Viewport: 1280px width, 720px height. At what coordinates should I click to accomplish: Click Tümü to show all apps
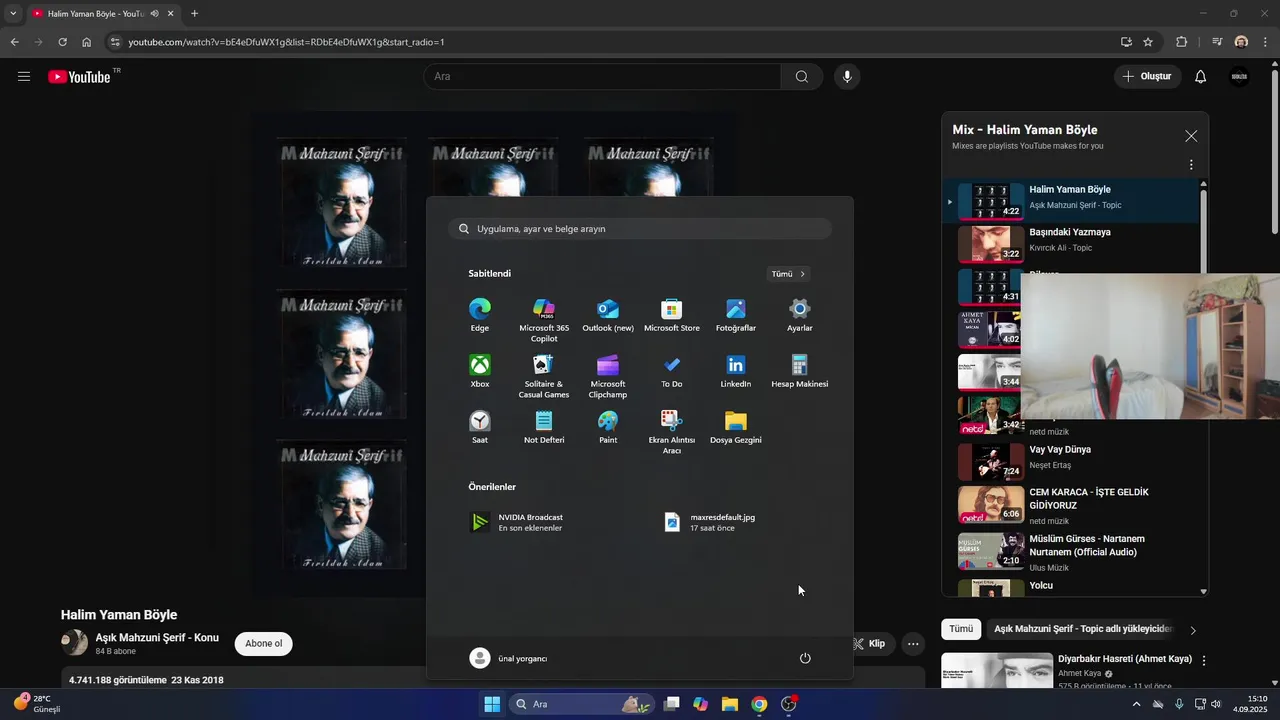[x=788, y=274]
